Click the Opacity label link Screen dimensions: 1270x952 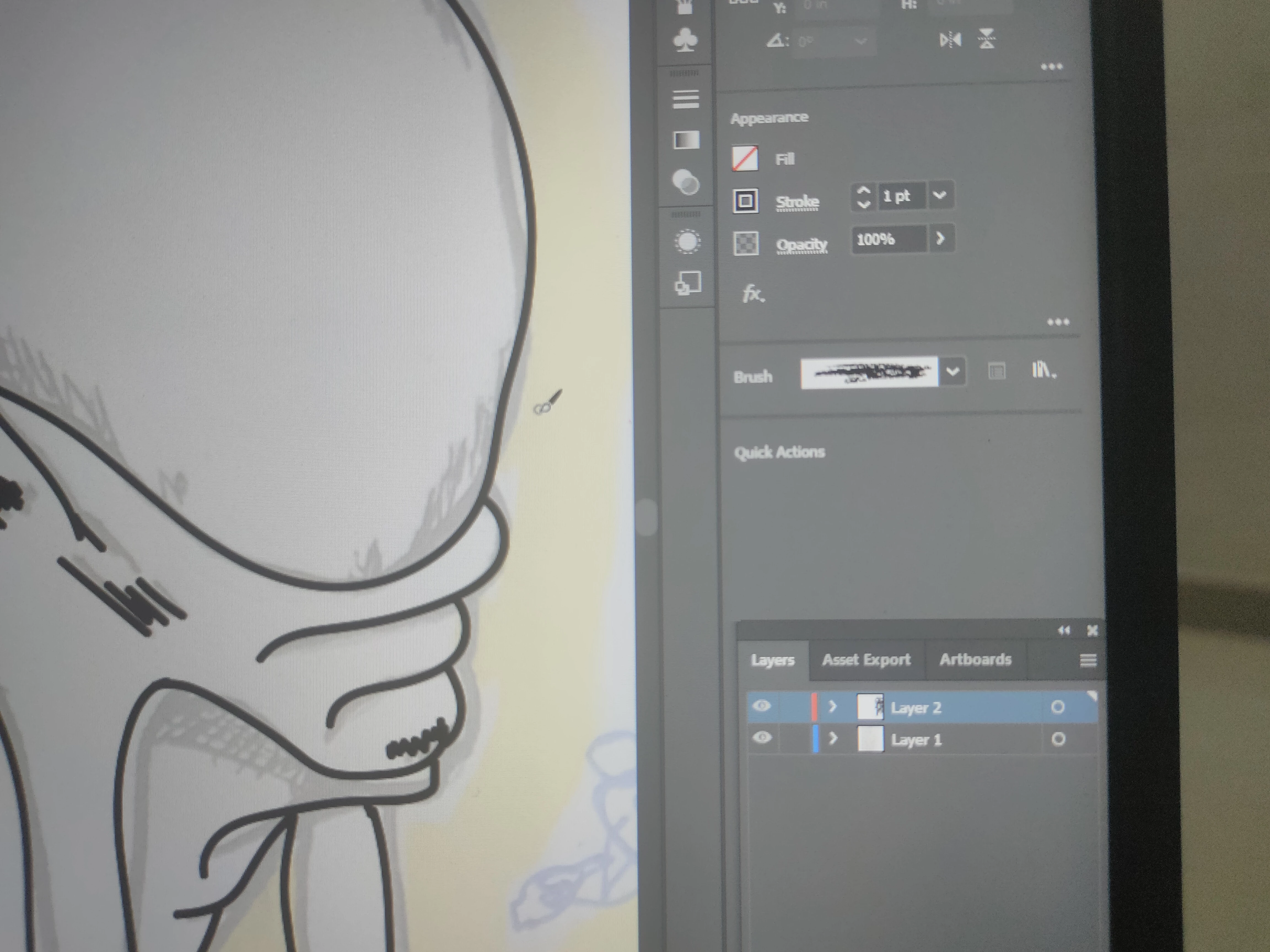pos(801,245)
